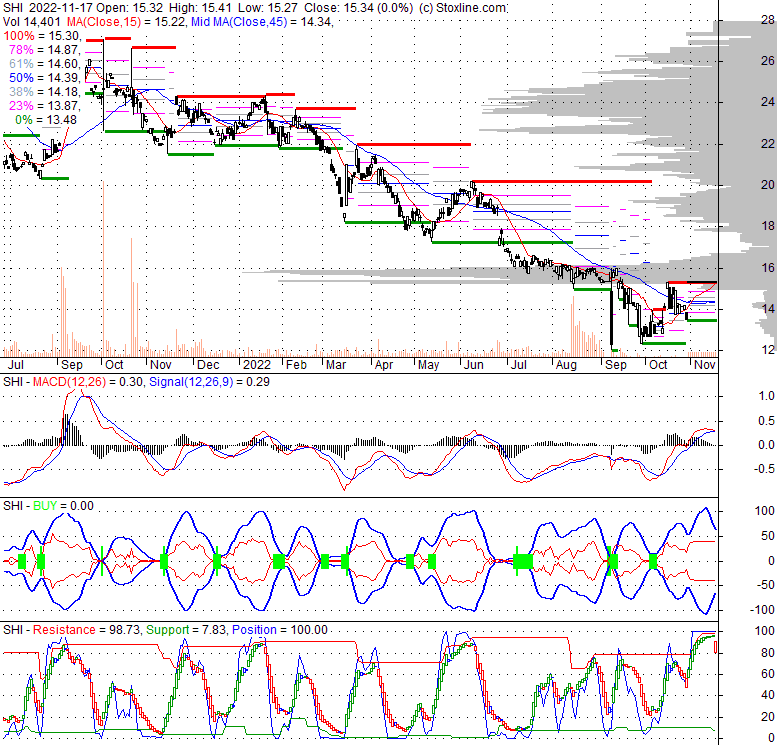Click the price axis label '18'

[768, 226]
